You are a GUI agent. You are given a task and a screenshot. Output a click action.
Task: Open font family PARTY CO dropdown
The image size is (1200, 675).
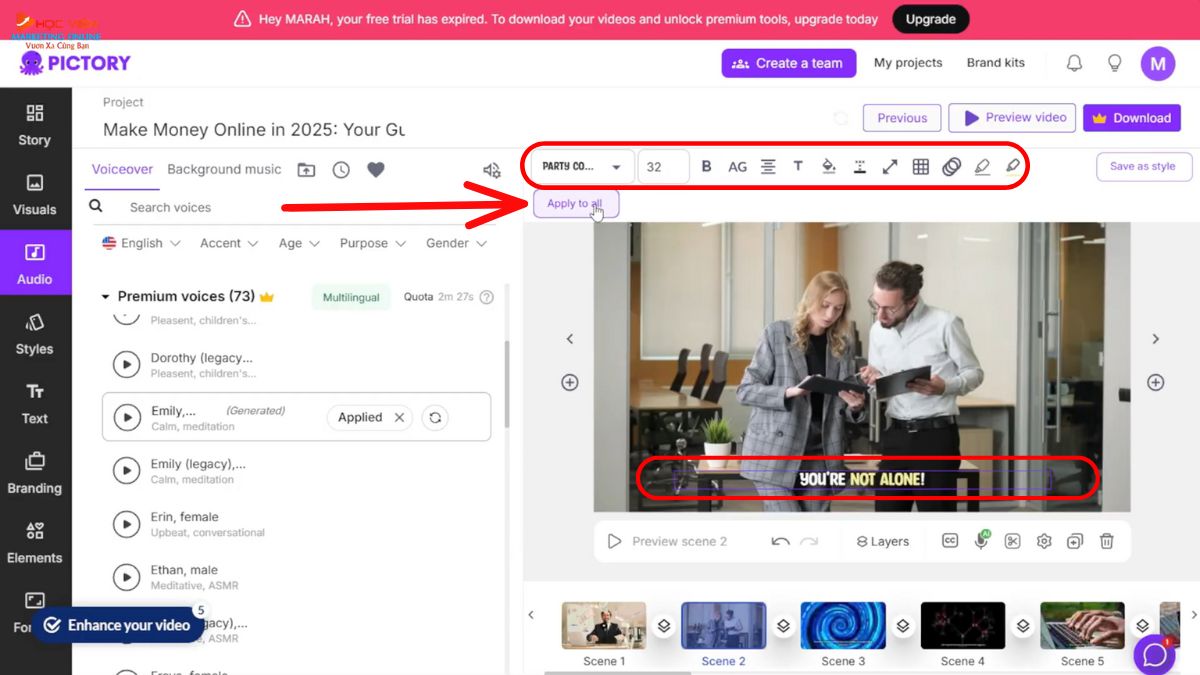[583, 167]
